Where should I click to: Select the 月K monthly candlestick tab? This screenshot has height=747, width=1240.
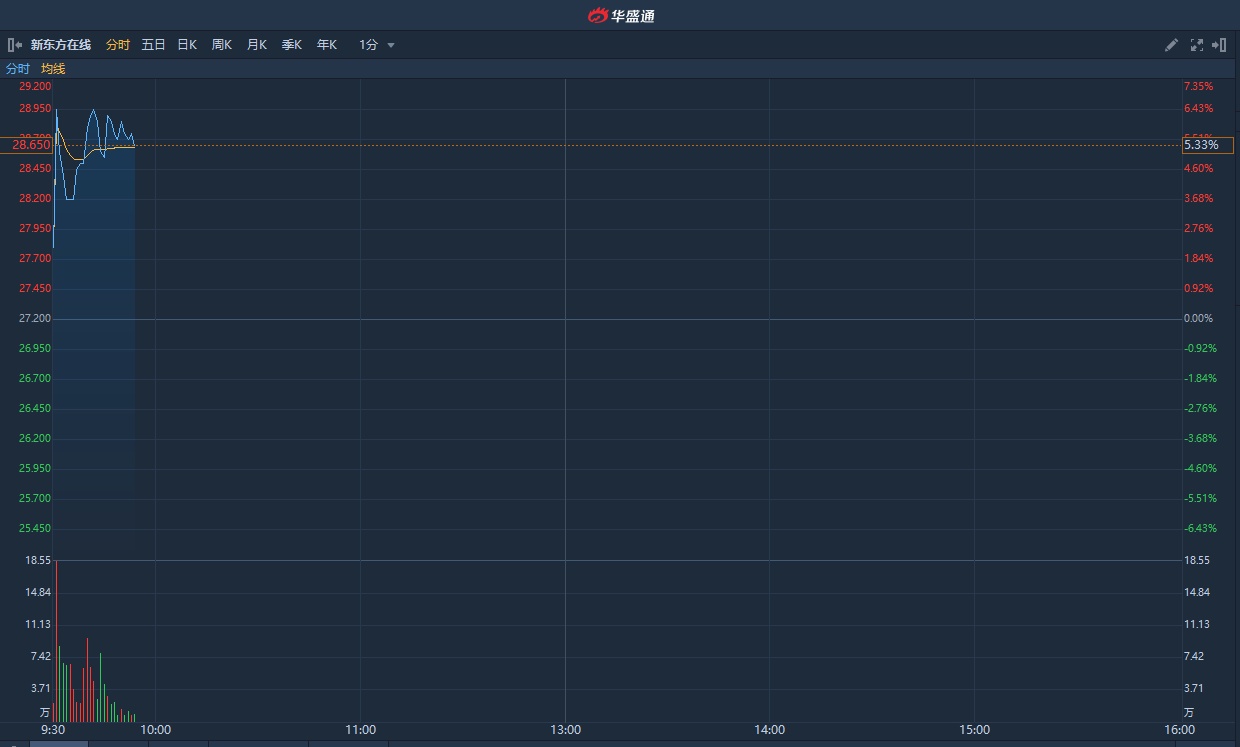tap(257, 45)
